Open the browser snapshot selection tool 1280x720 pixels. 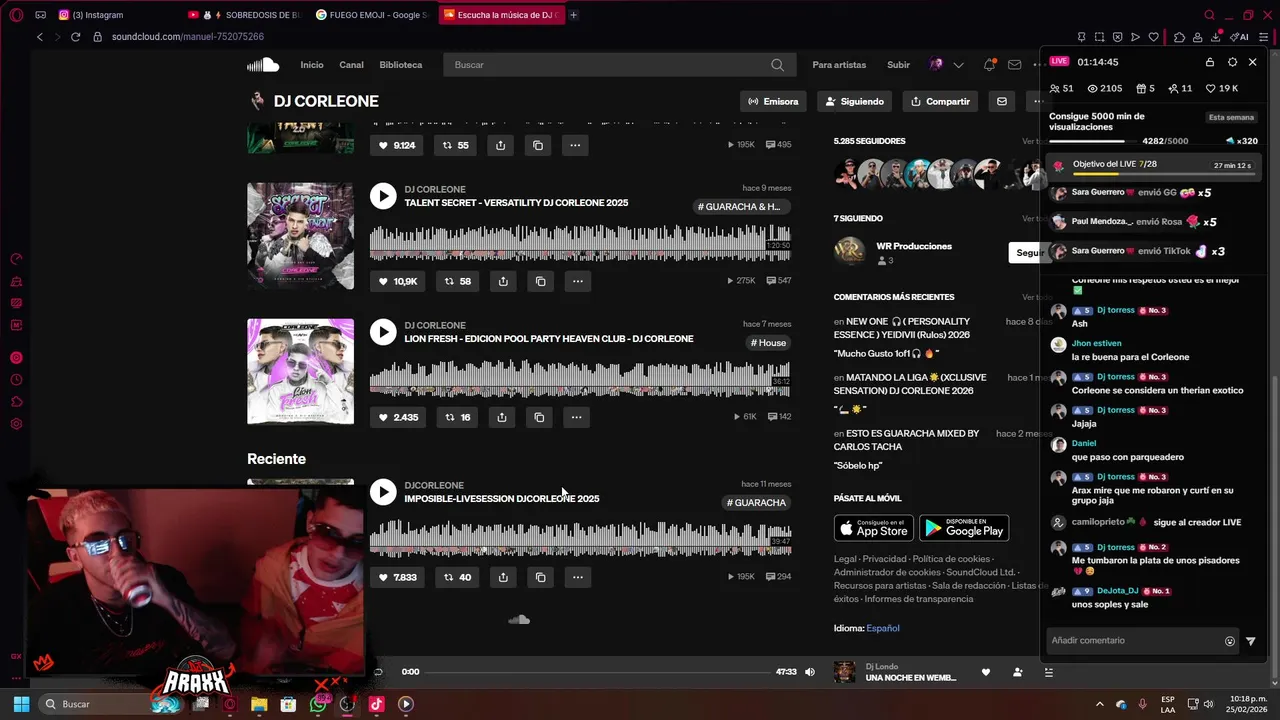(x=1099, y=37)
